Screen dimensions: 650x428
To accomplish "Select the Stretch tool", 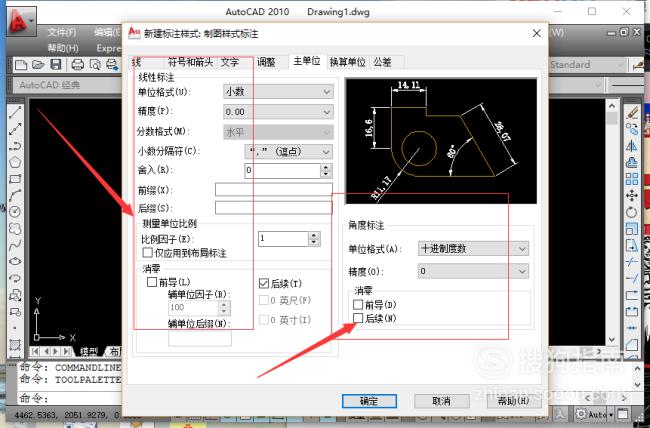I will click(632, 245).
